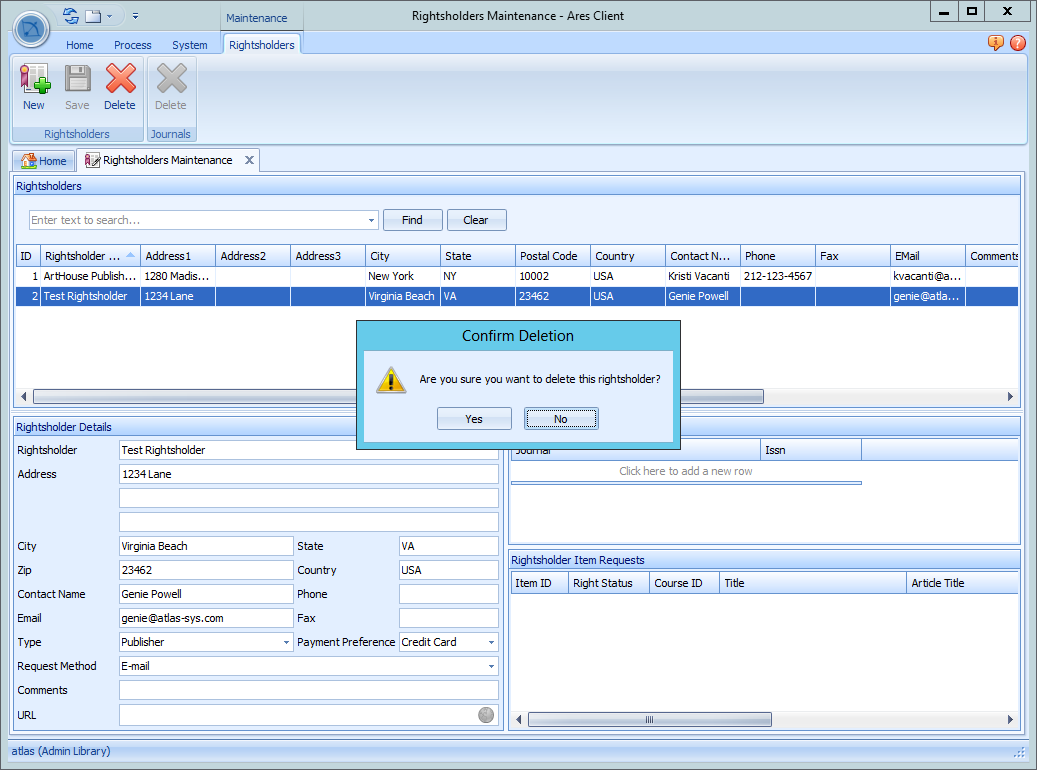Open the Type dropdown showing Publisher

[x=286, y=642]
